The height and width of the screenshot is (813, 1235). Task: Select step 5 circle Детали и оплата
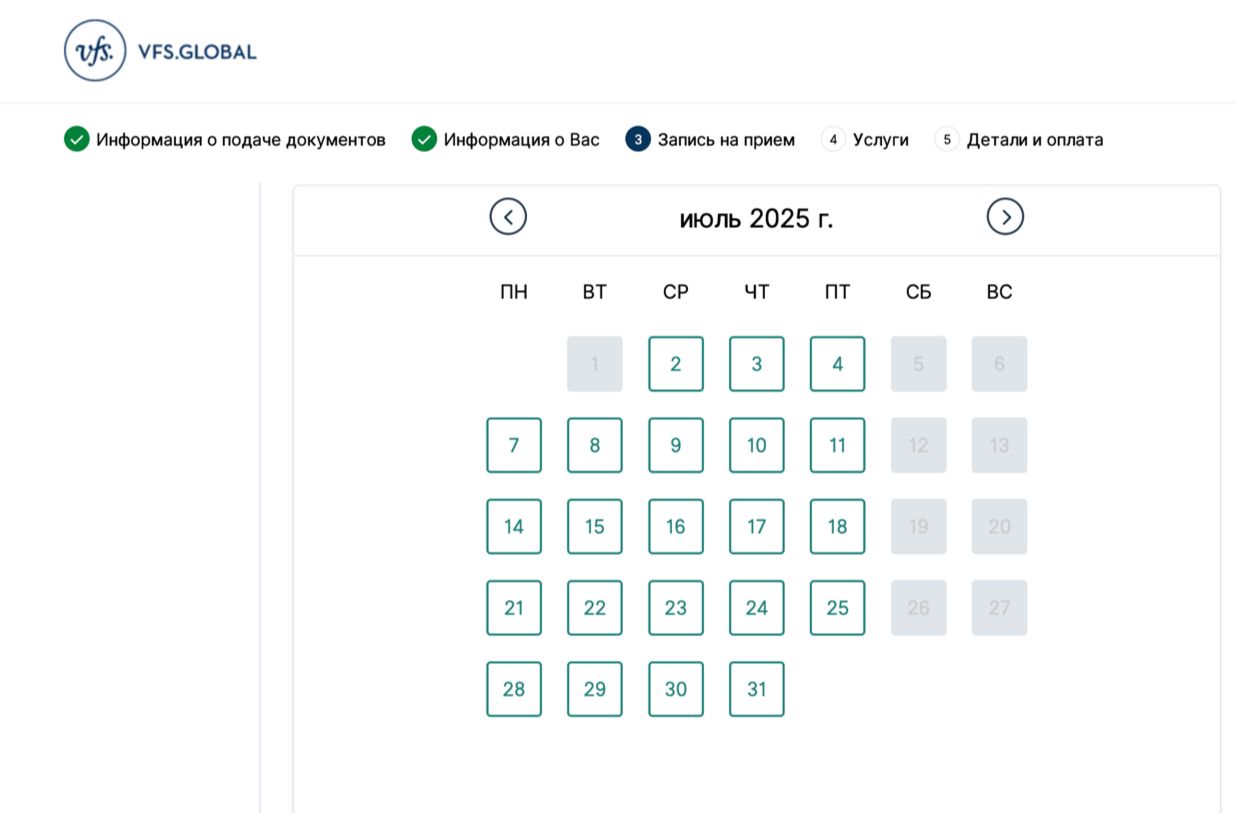pos(947,139)
